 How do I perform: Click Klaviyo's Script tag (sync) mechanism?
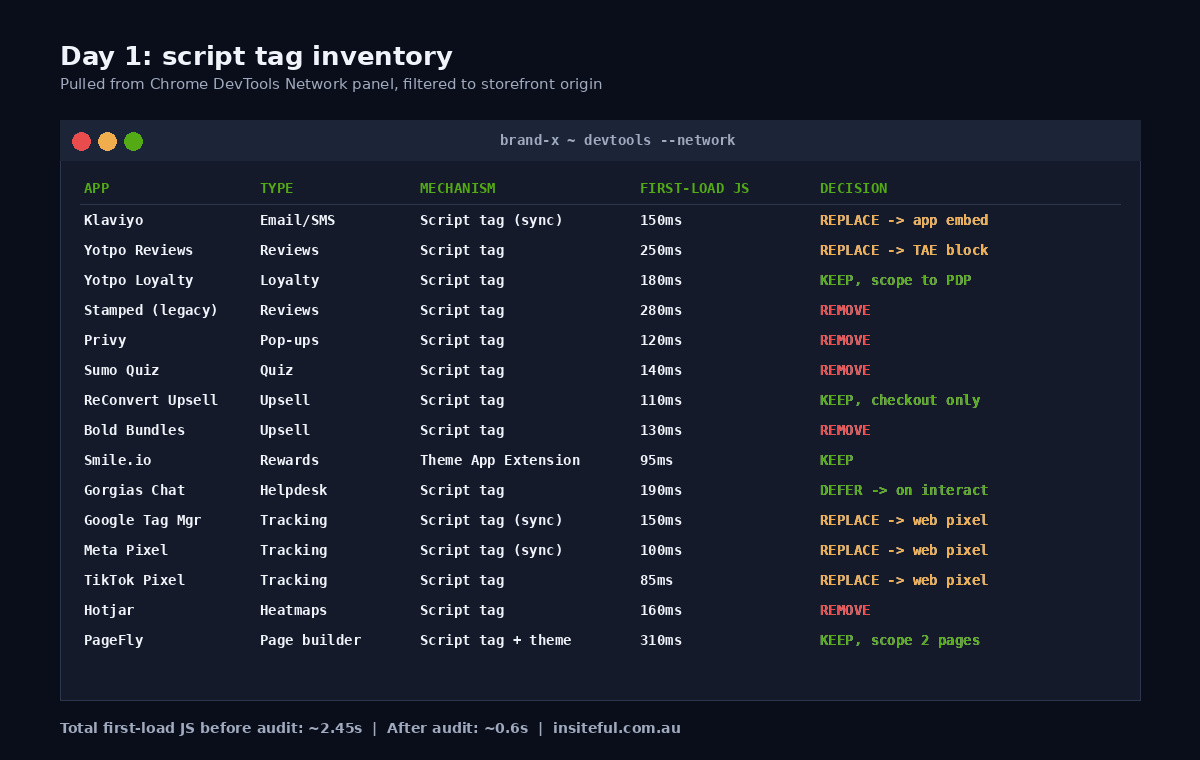[x=491, y=220]
